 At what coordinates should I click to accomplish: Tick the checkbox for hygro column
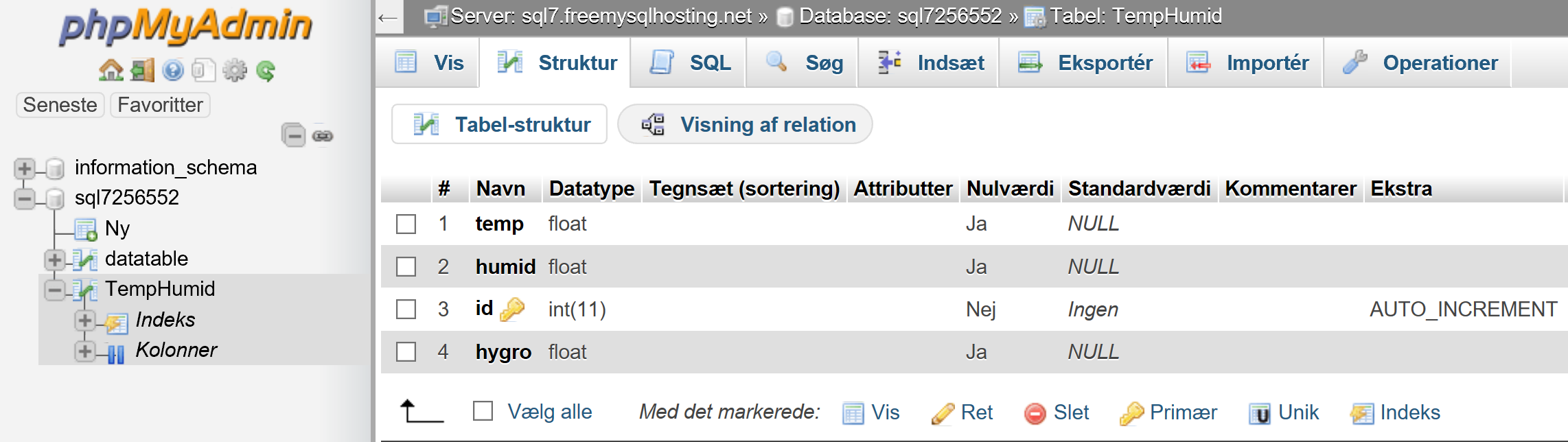(406, 352)
